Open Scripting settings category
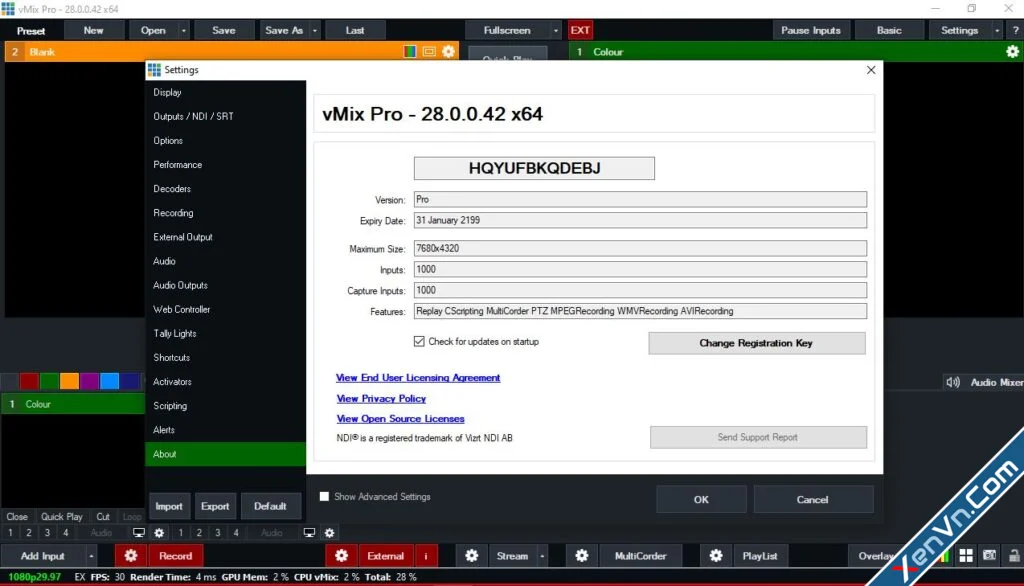Screen dimensions: 1024x586 coord(225,406)
